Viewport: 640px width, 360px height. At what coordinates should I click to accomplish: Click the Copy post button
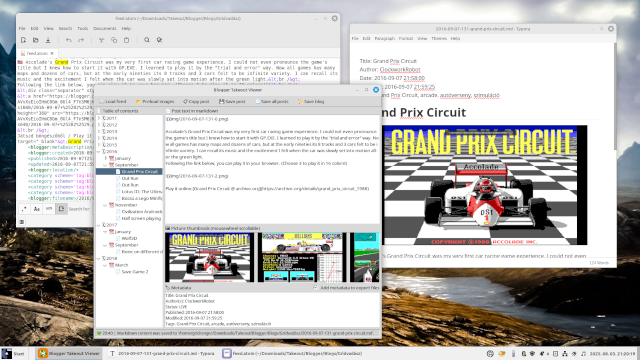(196, 101)
